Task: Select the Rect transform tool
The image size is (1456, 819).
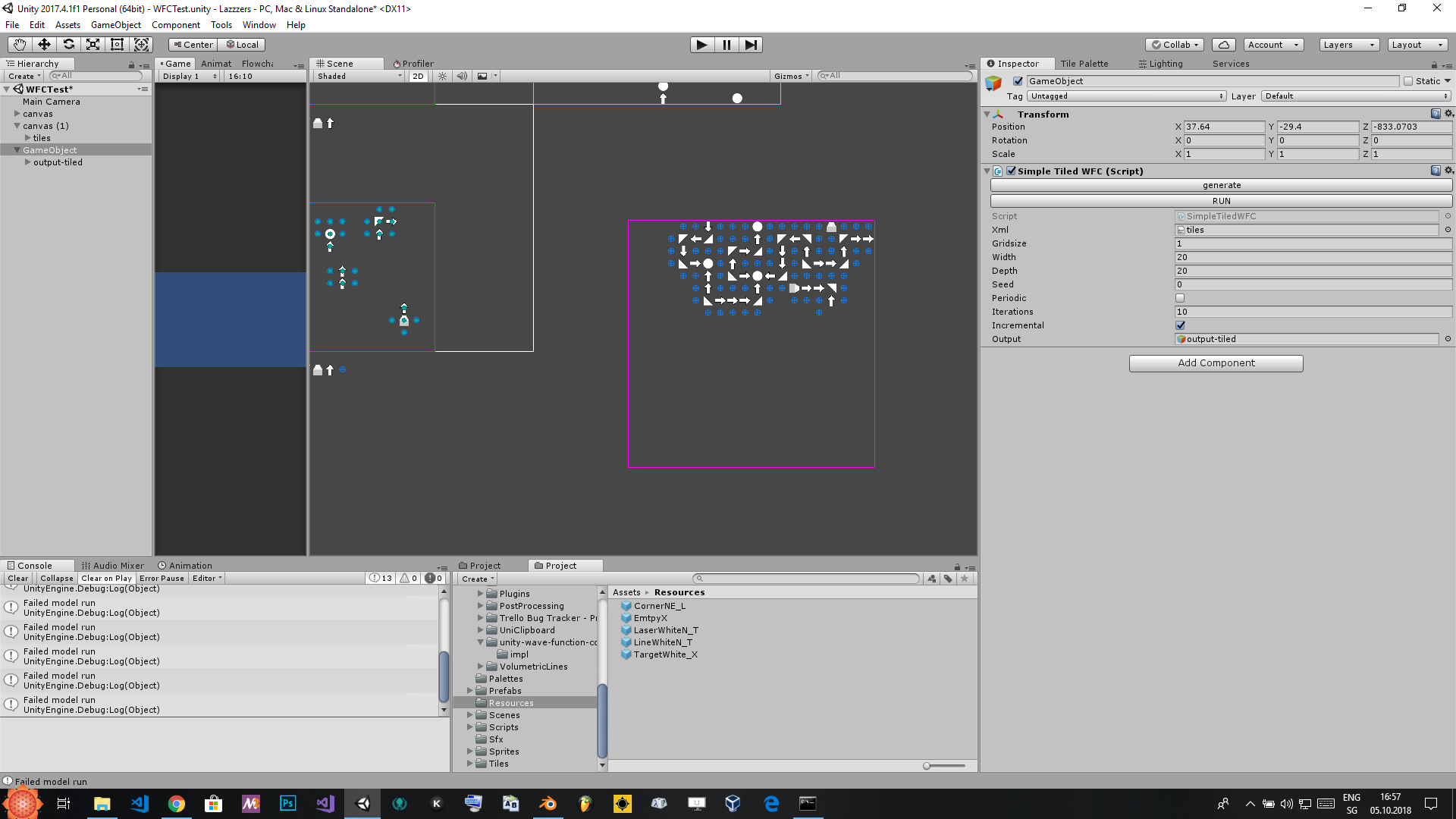Action: (x=117, y=45)
